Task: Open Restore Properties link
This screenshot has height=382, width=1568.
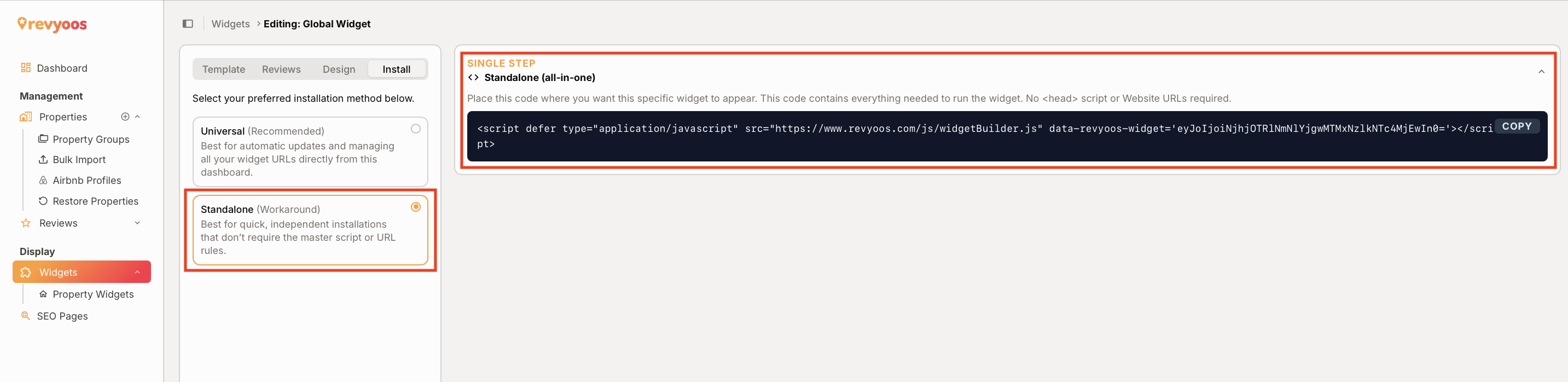Action: [96, 201]
